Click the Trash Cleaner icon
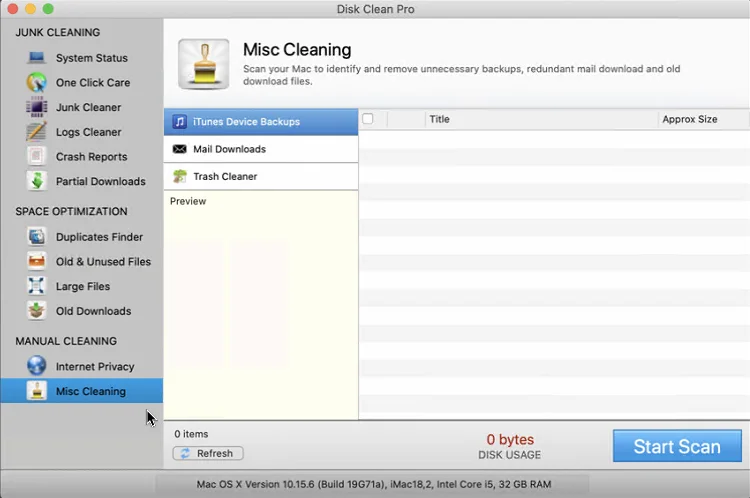Image resolution: width=750 pixels, height=498 pixels. (x=179, y=176)
